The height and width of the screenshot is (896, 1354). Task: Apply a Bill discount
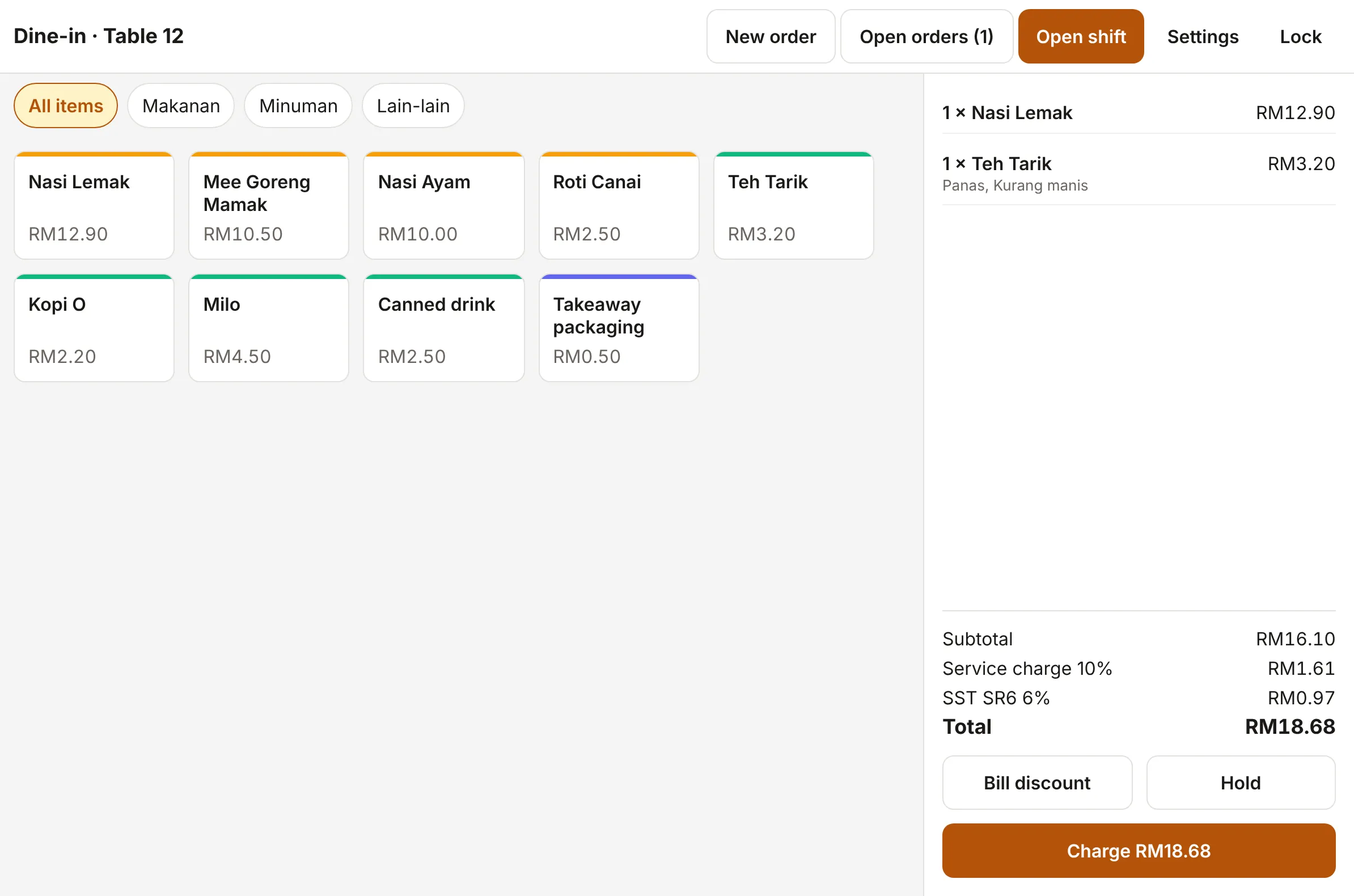[x=1037, y=782]
